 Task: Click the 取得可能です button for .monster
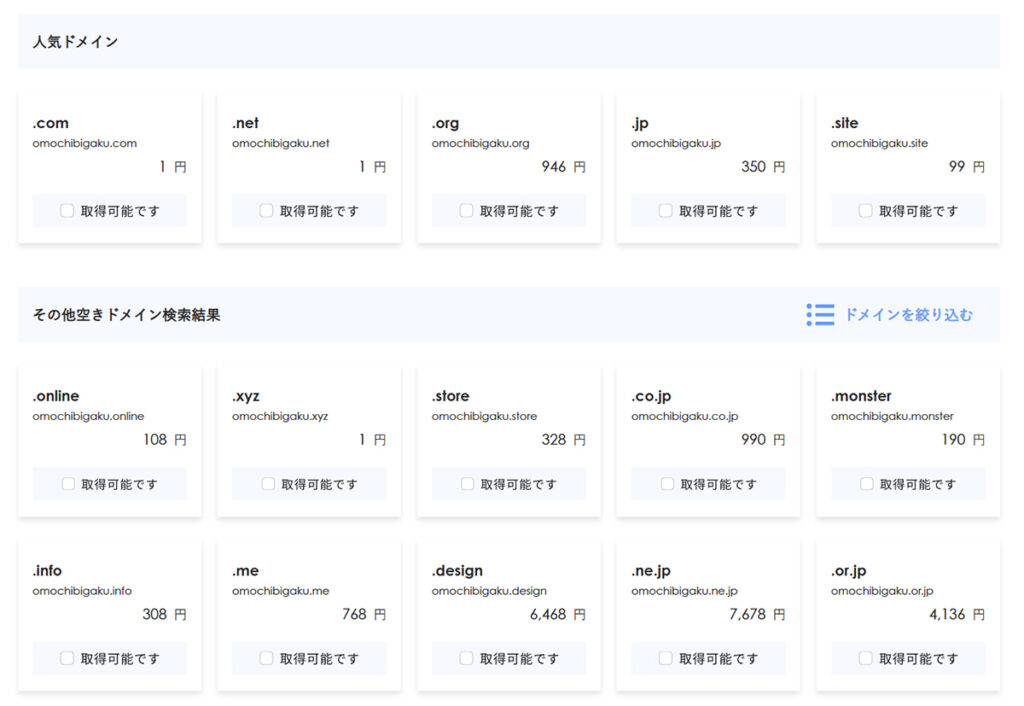tap(908, 484)
